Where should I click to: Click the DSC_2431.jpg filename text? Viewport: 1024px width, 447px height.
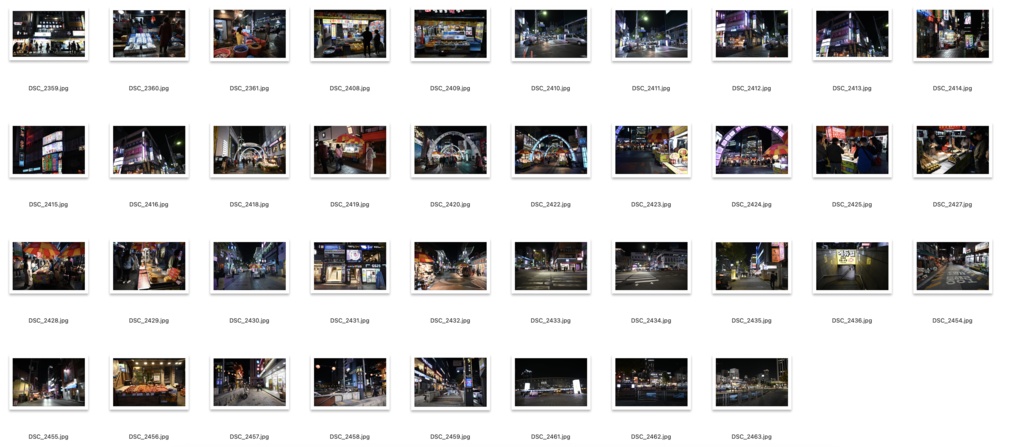point(350,321)
